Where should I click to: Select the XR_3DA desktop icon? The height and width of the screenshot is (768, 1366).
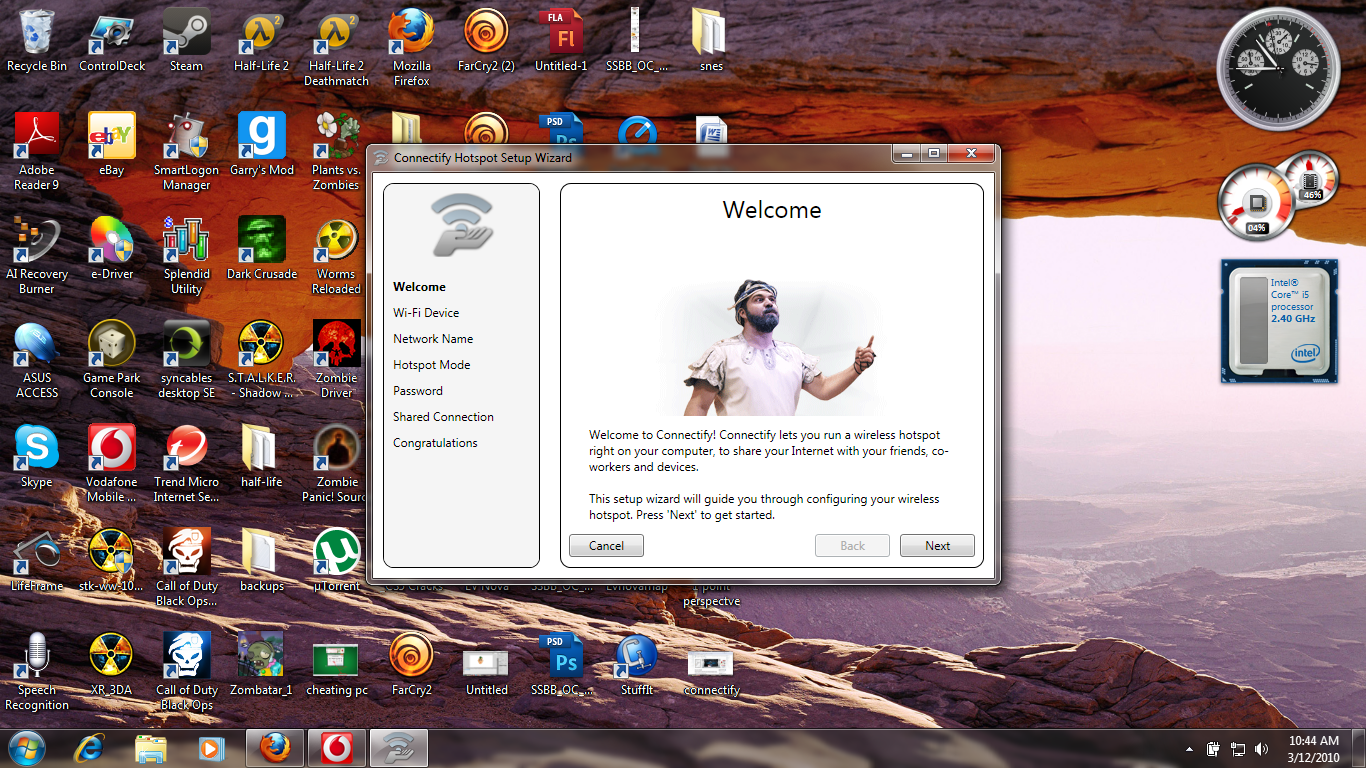(x=112, y=665)
